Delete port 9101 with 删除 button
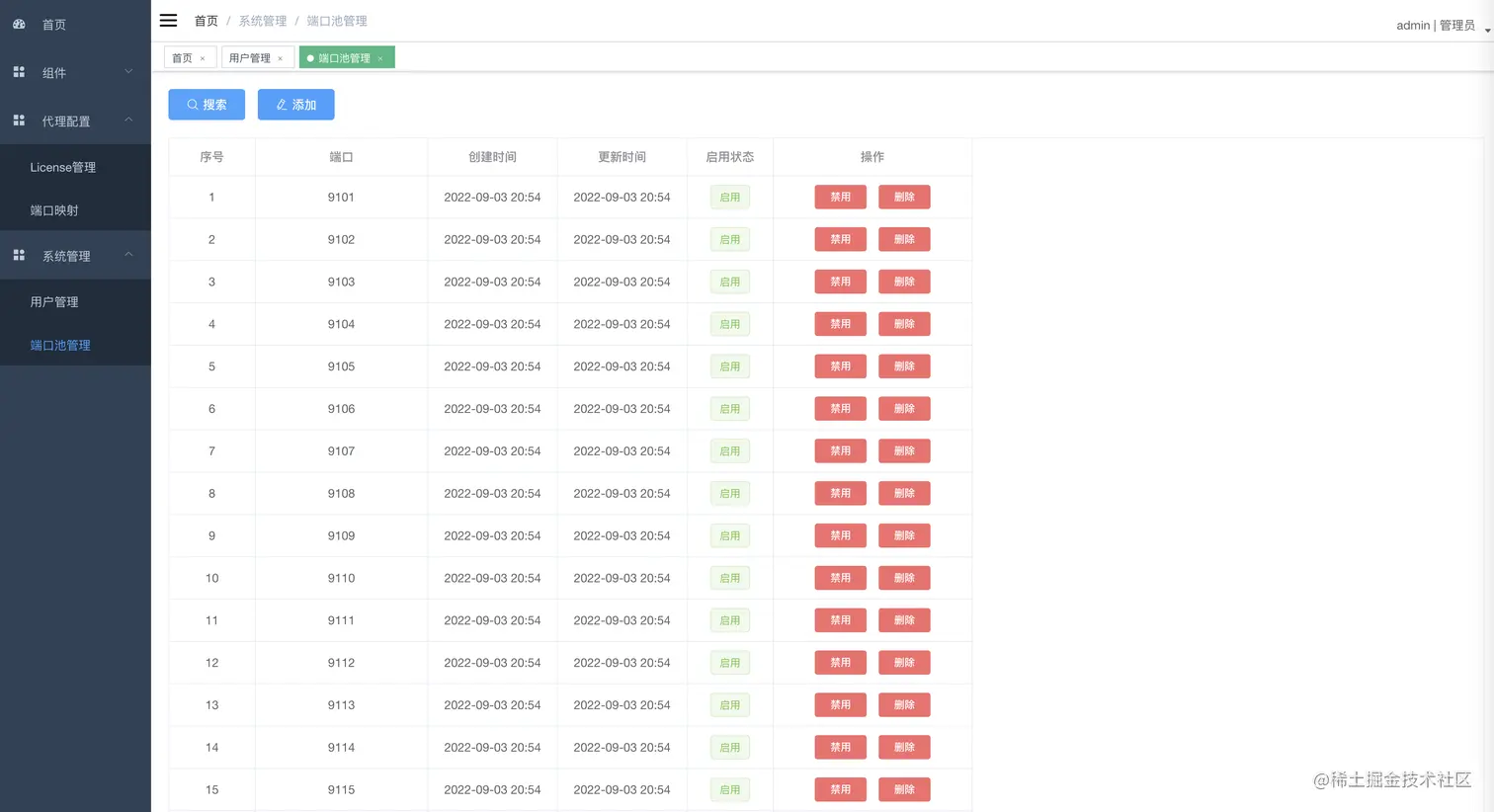The width and height of the screenshot is (1494, 812). [x=904, y=197]
